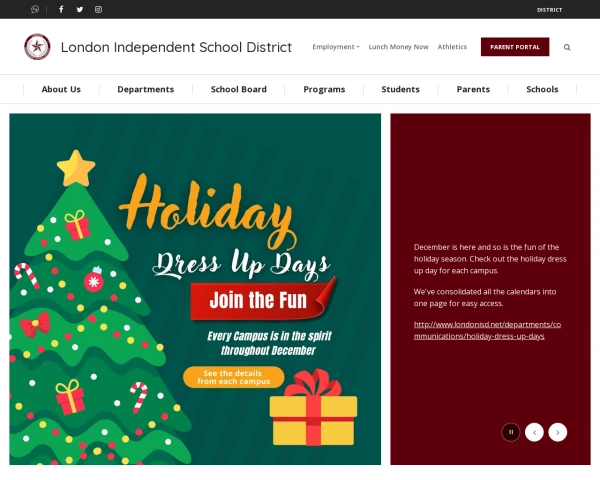This screenshot has width=600, height=480.
Task: Click the Holiday Dress Up Days banner image
Action: pos(195,289)
